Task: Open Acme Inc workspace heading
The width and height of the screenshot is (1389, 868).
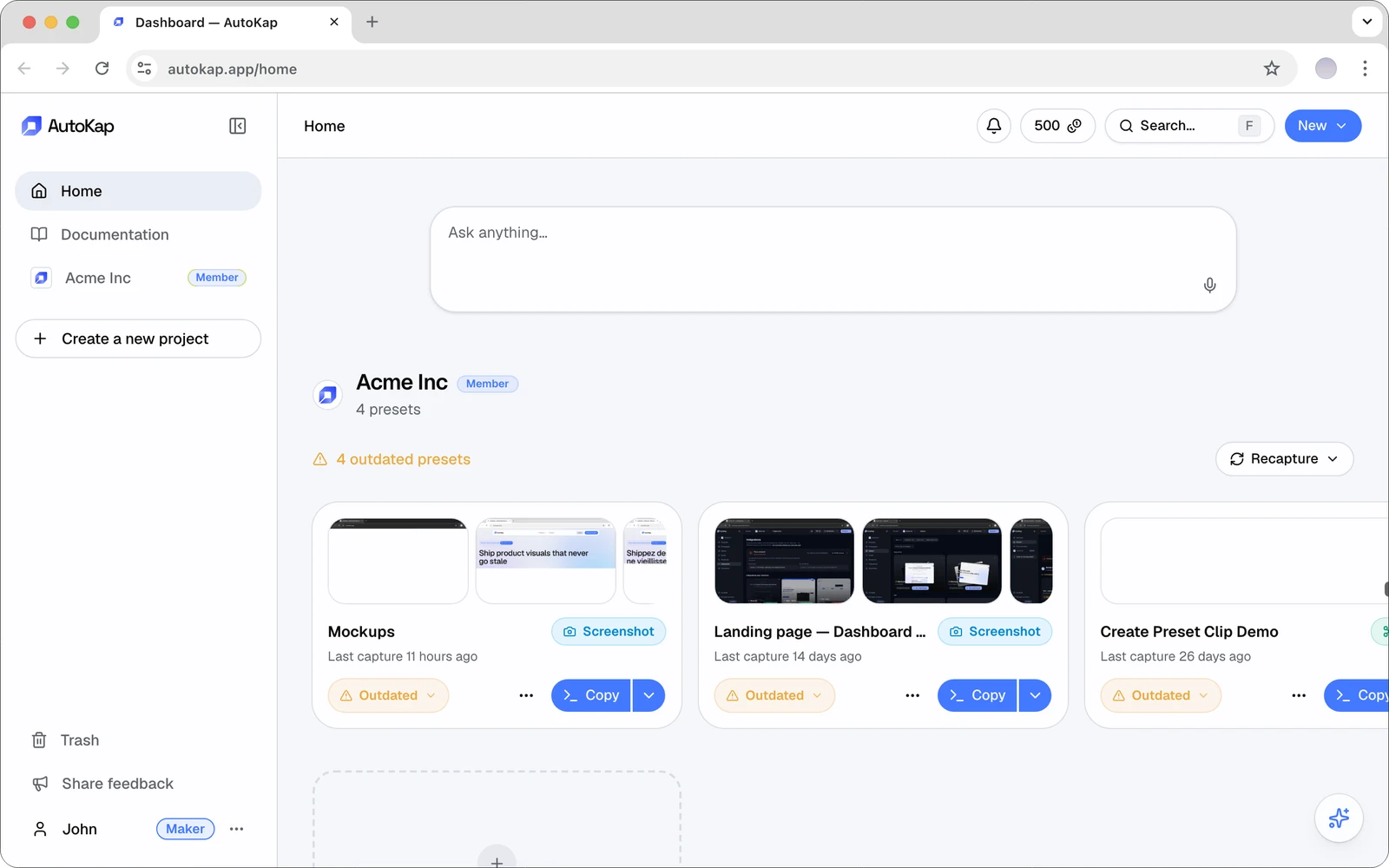Action: 402,382
